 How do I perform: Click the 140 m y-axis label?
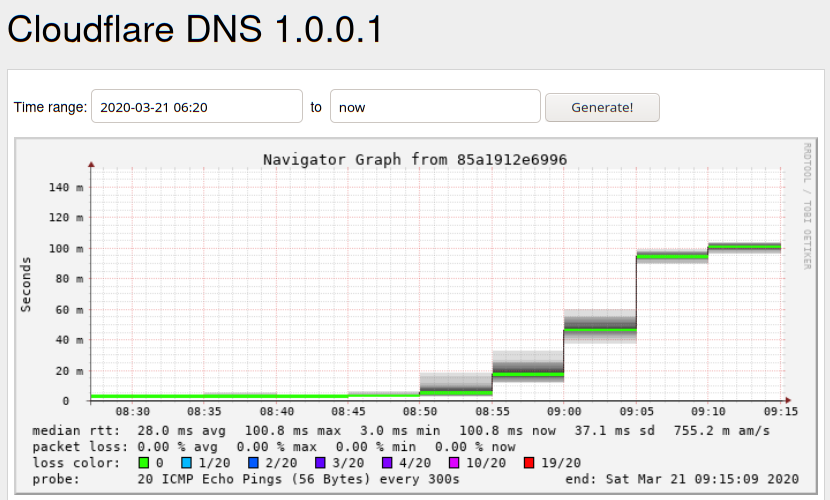tap(66, 187)
